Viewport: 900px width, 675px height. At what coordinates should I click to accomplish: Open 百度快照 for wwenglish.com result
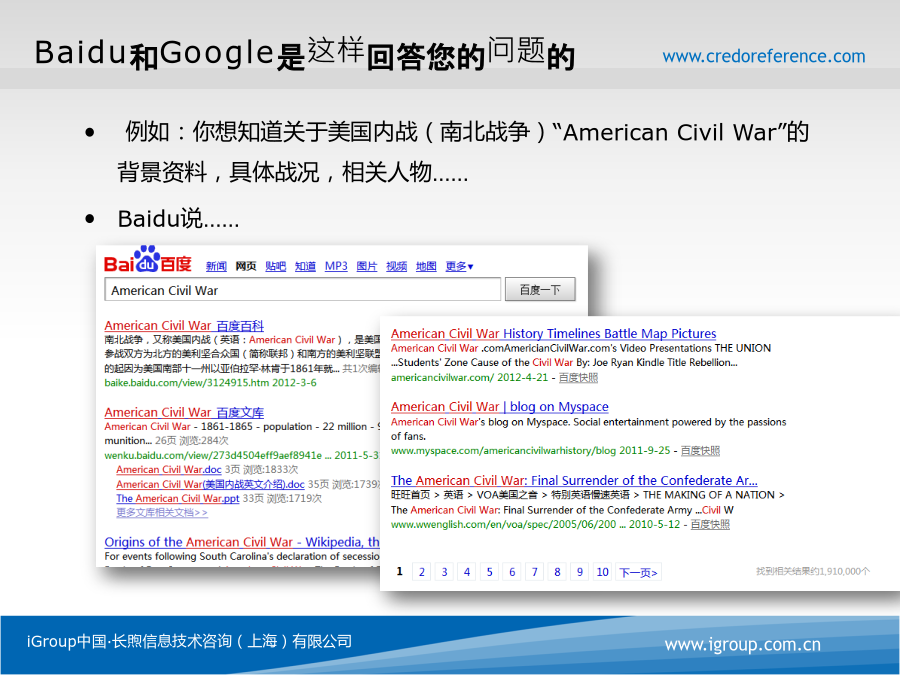[x=710, y=524]
